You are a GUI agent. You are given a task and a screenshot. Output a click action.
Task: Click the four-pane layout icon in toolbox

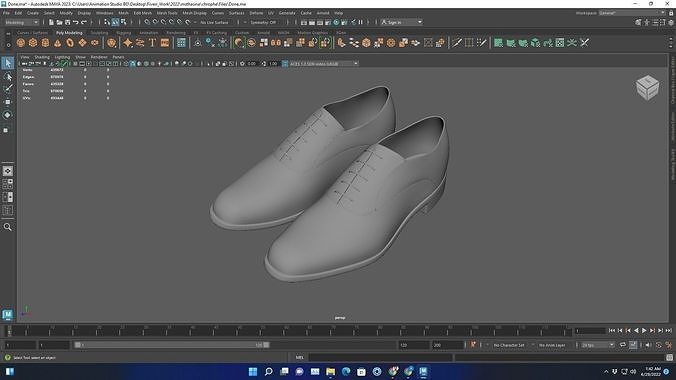coord(8,184)
